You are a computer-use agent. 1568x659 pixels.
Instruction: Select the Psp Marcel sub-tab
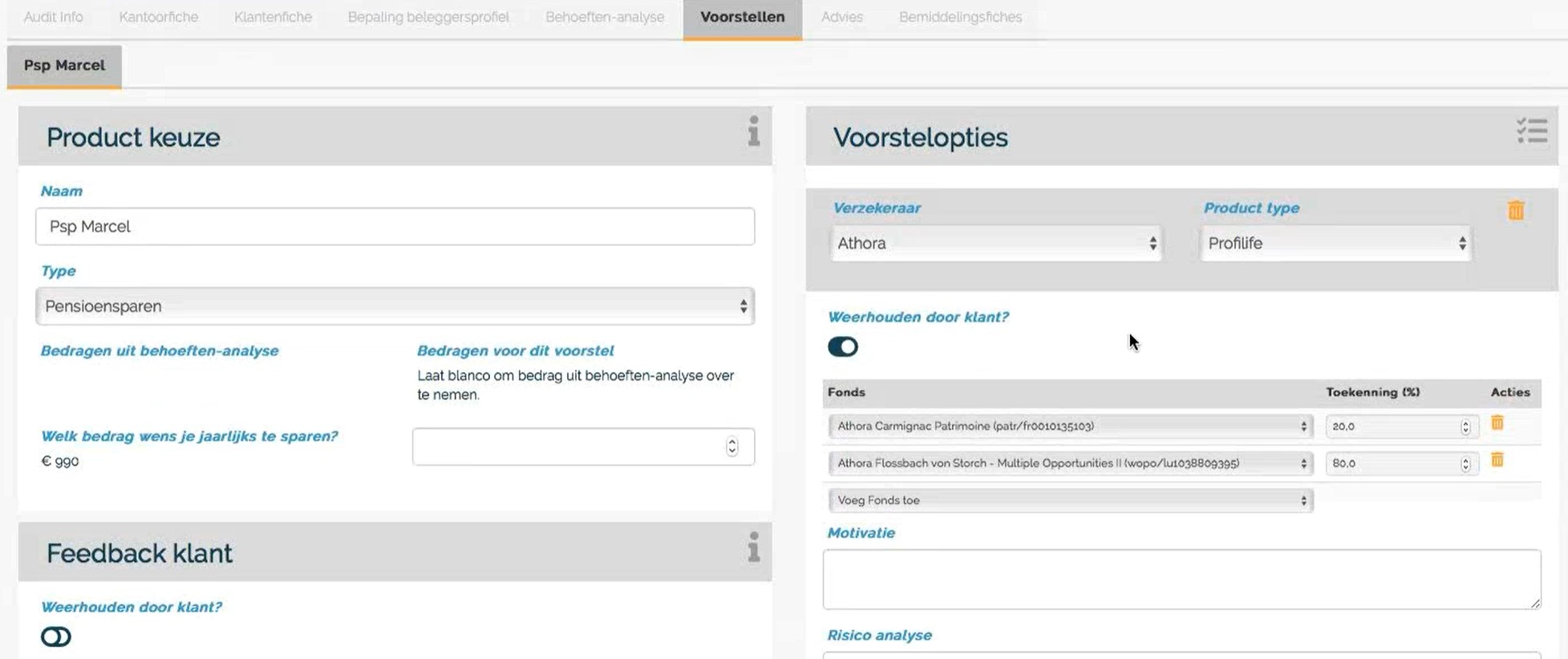pos(64,66)
